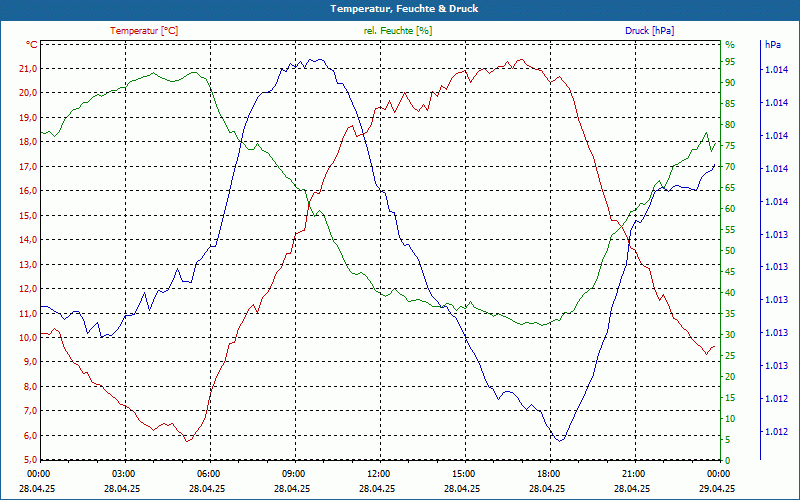This screenshot has height=500, width=800.
Task: Click the "17,0" temperature axis value
Action: tap(28, 167)
